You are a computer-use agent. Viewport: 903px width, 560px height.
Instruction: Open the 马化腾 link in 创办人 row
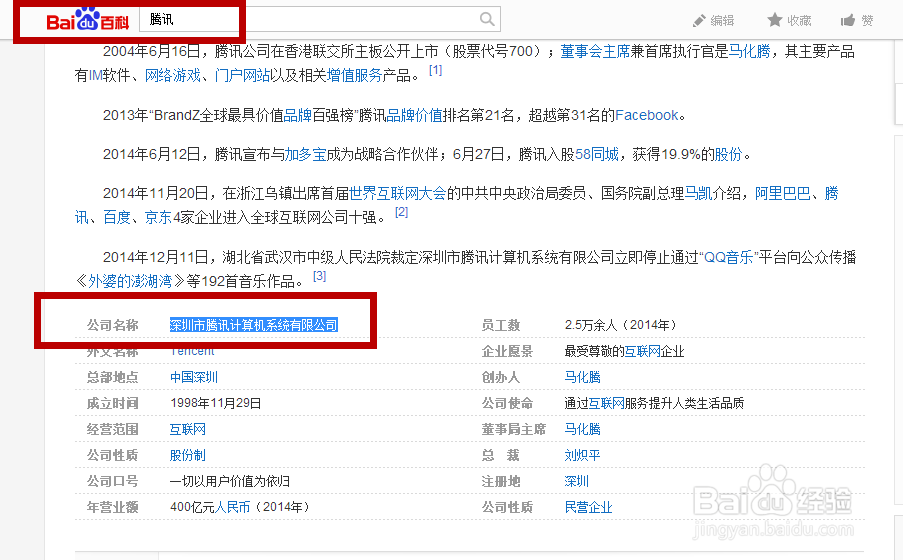coord(582,377)
